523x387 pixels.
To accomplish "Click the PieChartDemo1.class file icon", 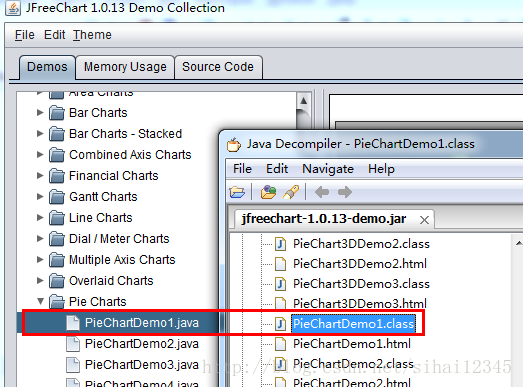I will click(x=280, y=324).
